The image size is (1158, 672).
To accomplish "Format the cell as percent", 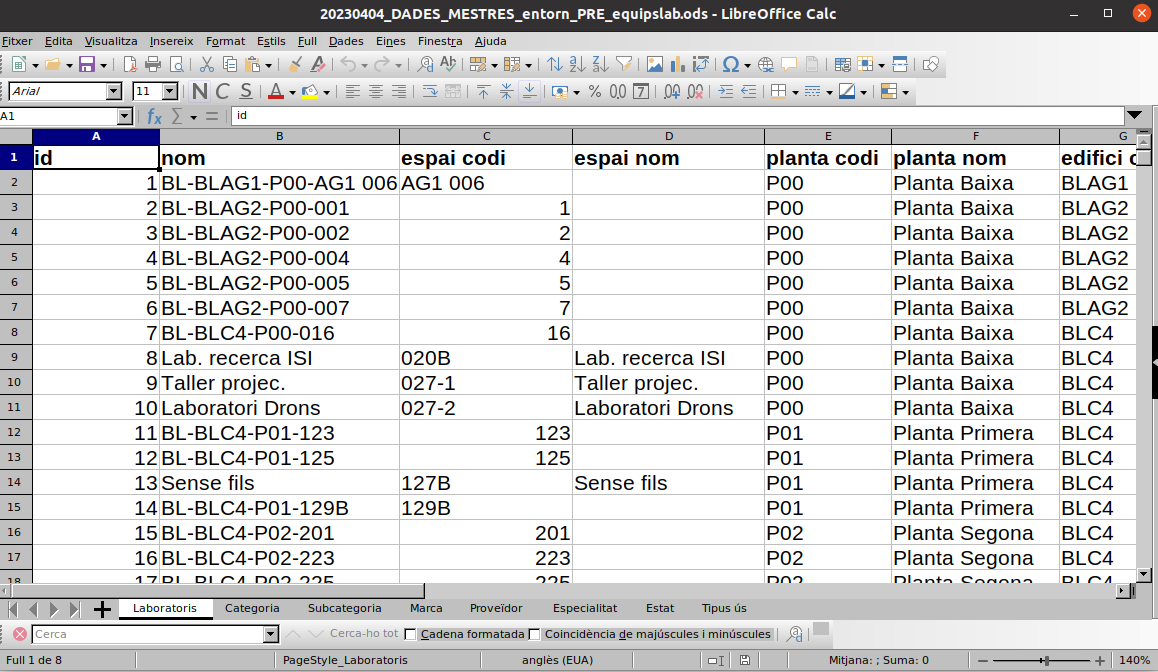I will [x=594, y=92].
